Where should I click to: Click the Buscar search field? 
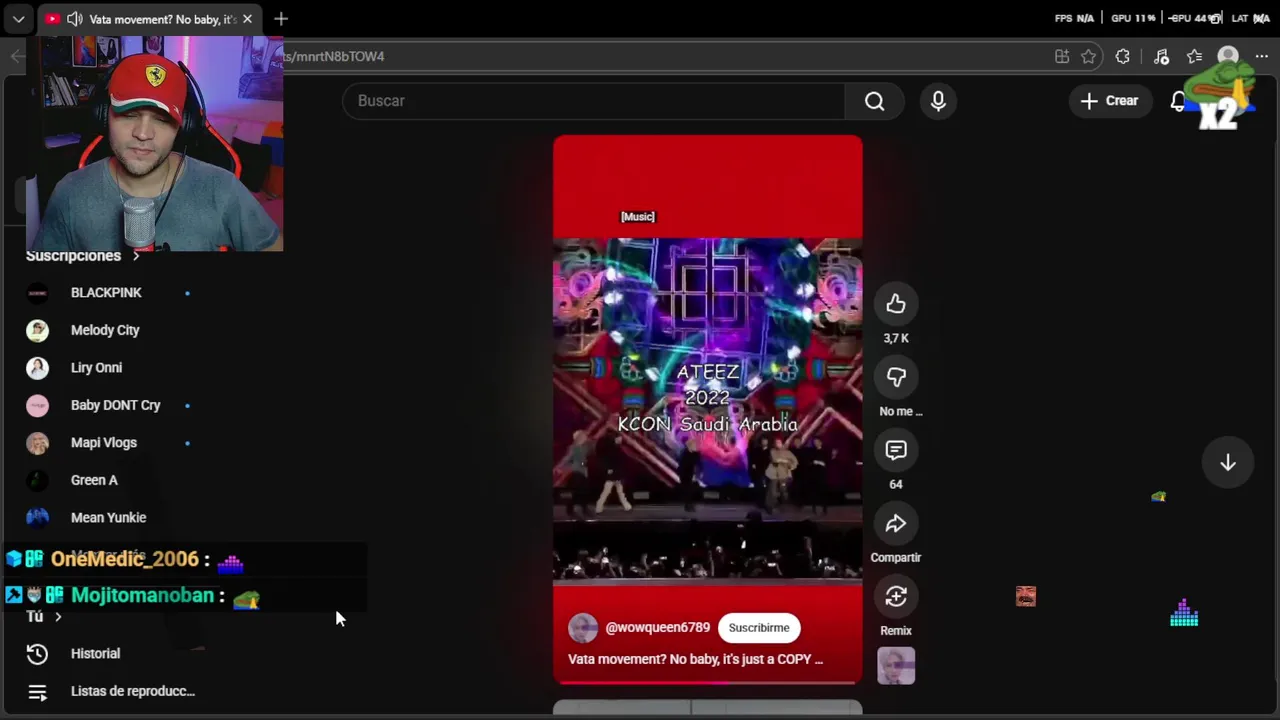pyautogui.click(x=594, y=101)
